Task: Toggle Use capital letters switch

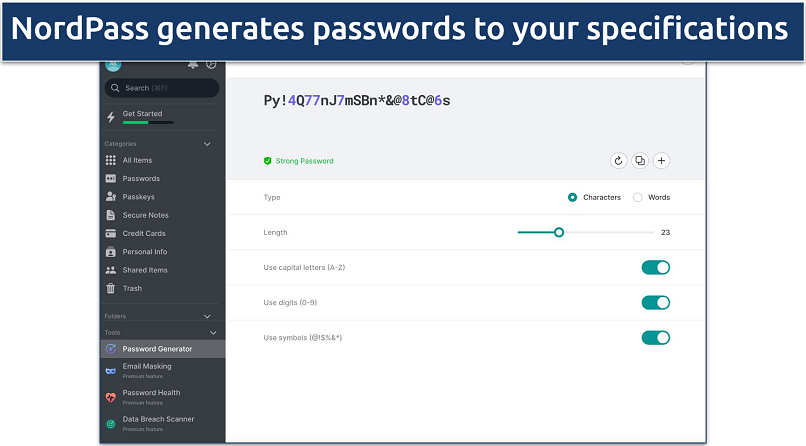Action: point(655,267)
